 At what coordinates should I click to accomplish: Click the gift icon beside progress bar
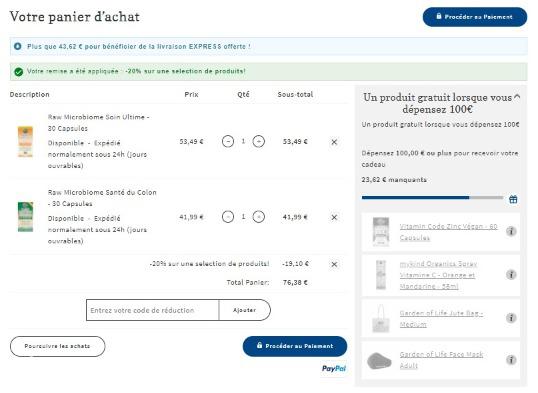point(513,199)
